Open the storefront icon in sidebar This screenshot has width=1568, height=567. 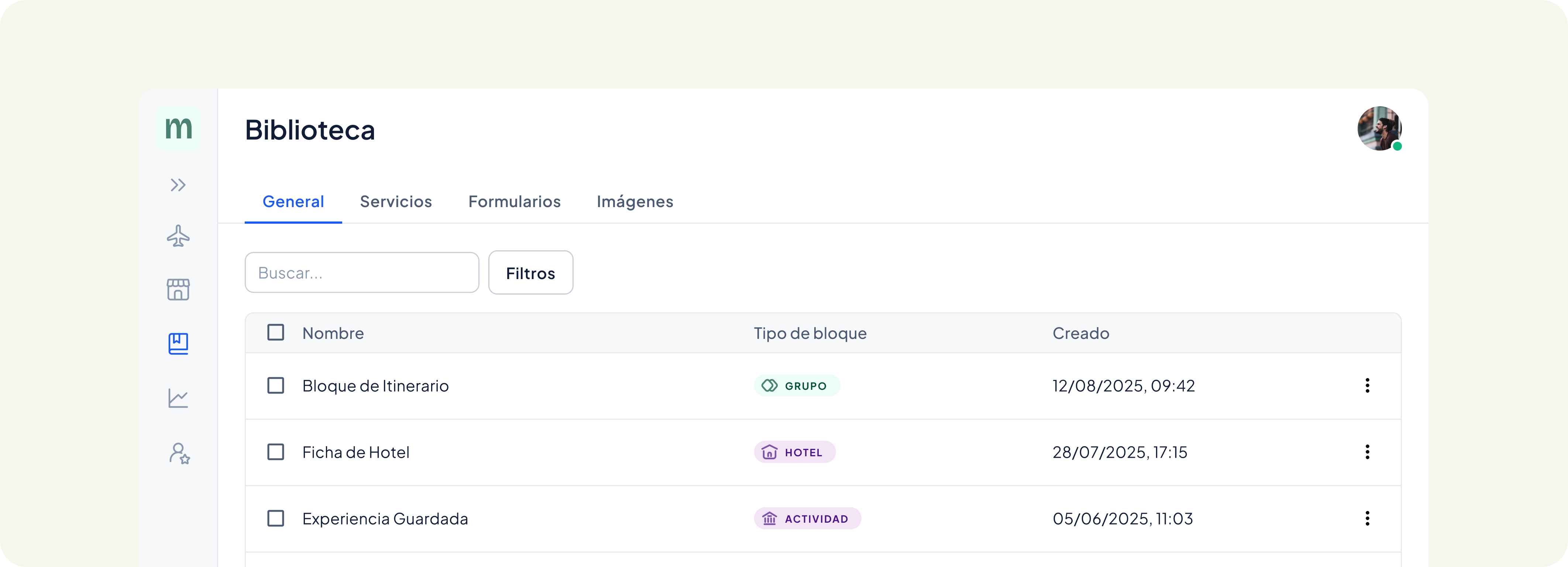178,289
